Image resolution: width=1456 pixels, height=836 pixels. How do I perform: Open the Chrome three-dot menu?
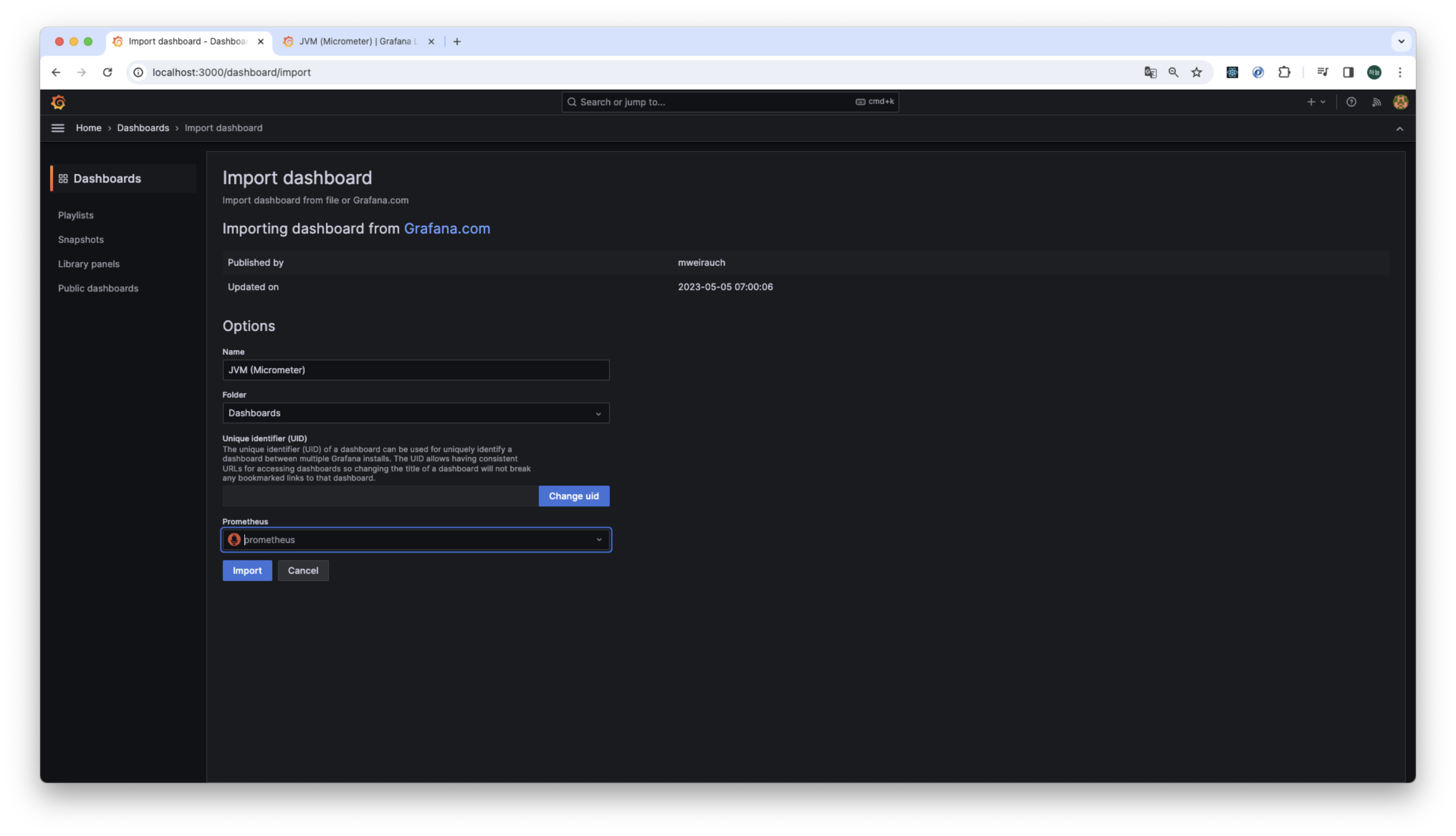1400,72
